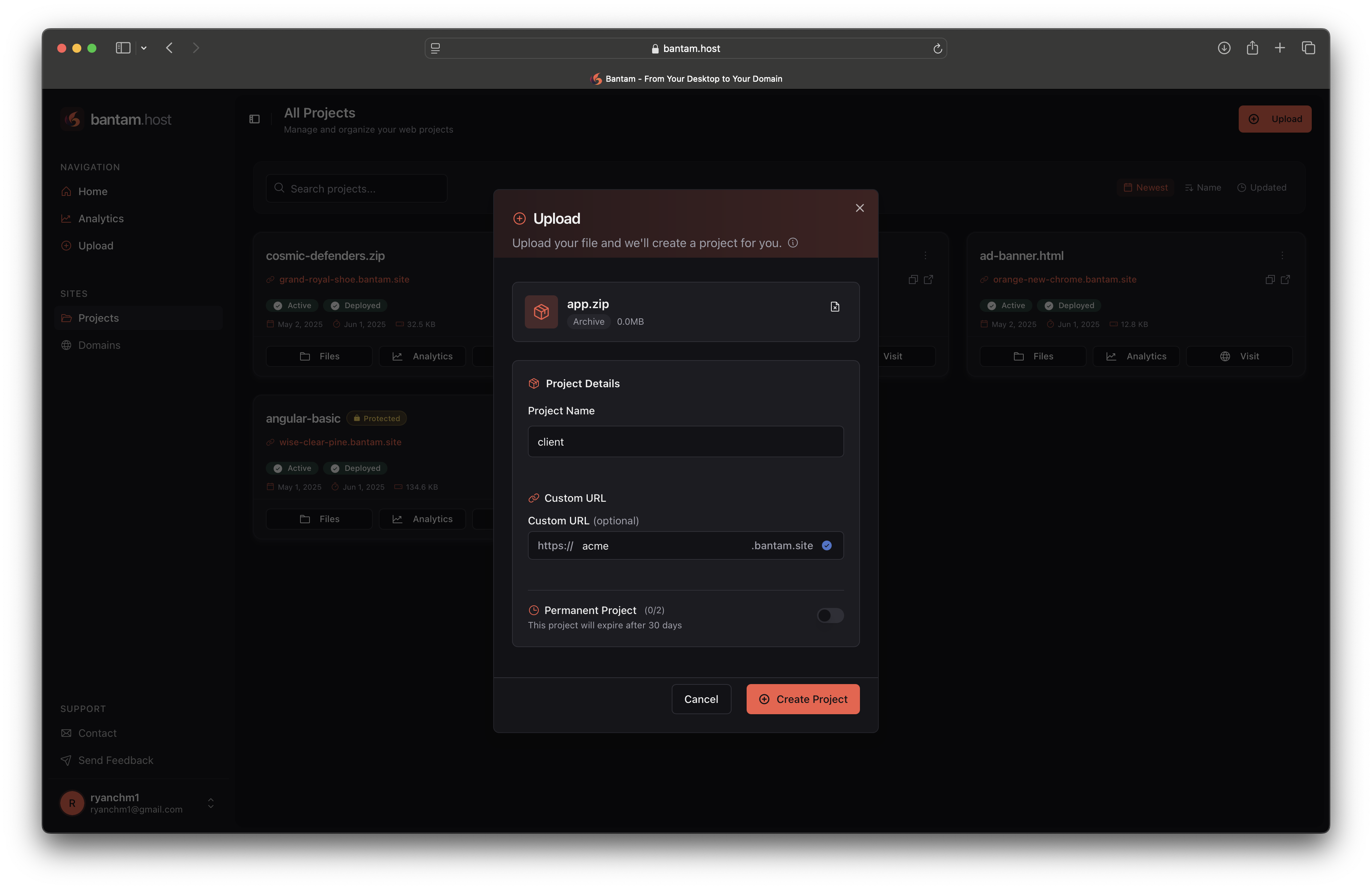Click the info icon beside upload description
This screenshot has height=889, width=1372.
tap(793, 243)
